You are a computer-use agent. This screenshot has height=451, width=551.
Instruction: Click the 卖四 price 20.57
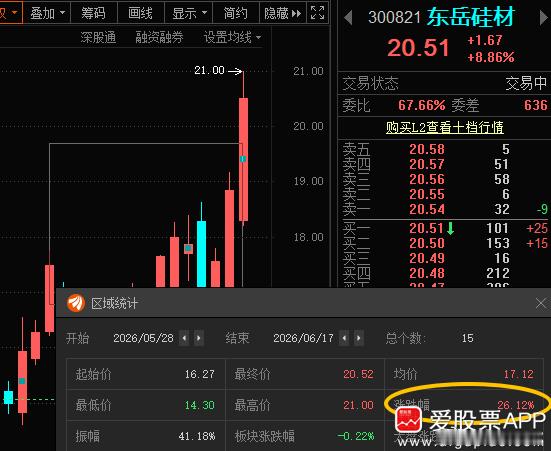[x=427, y=165]
